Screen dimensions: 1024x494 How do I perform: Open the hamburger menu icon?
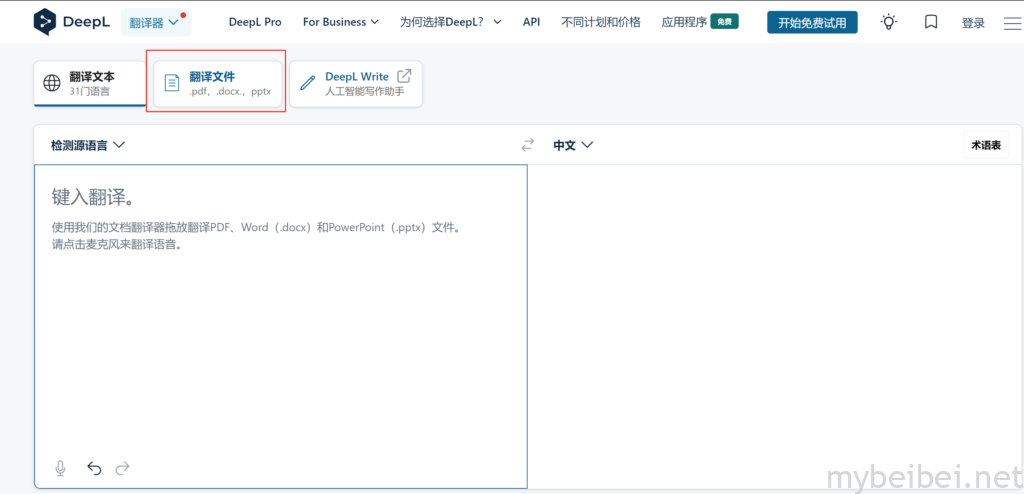tap(1012, 23)
